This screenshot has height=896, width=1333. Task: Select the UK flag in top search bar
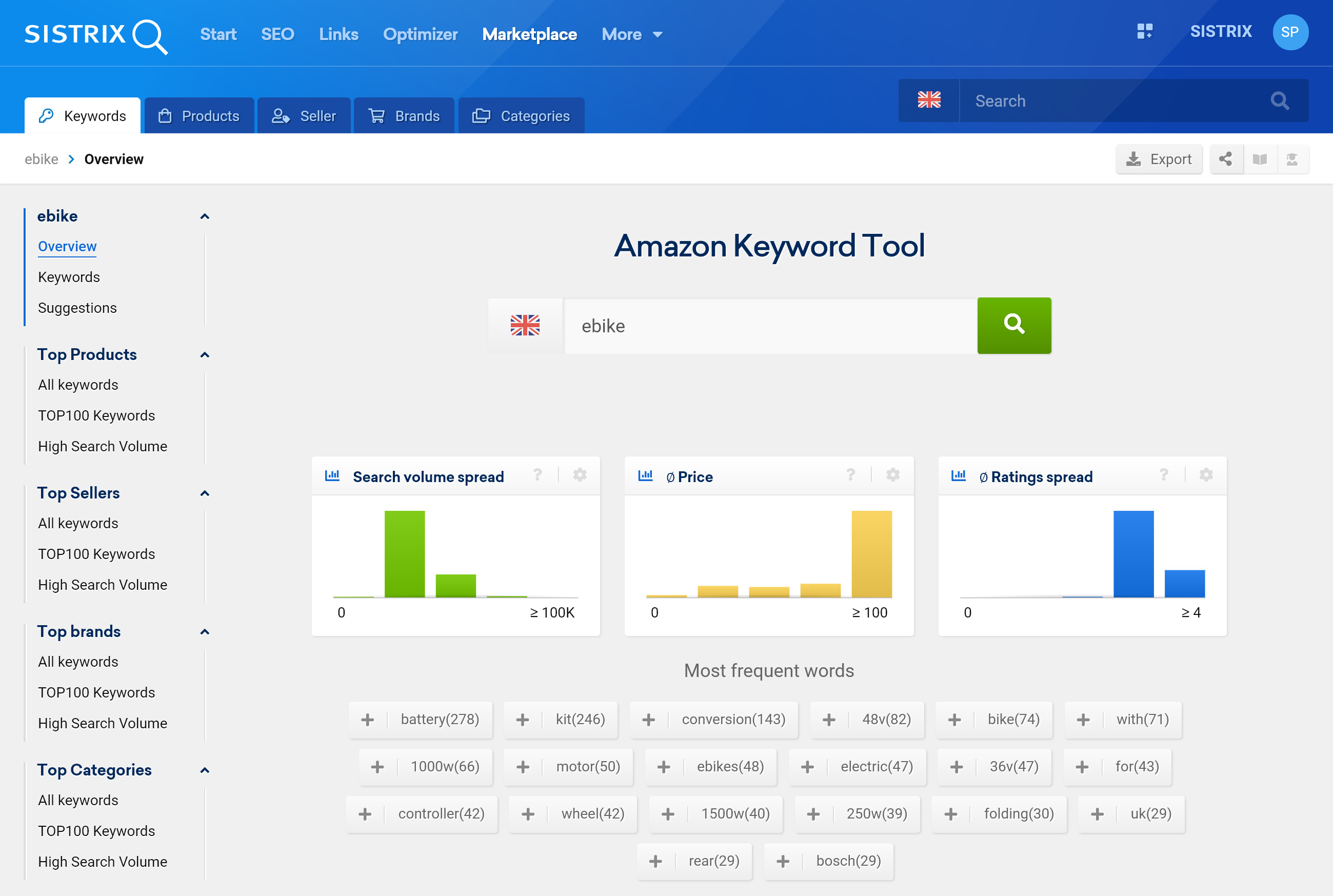click(x=928, y=100)
